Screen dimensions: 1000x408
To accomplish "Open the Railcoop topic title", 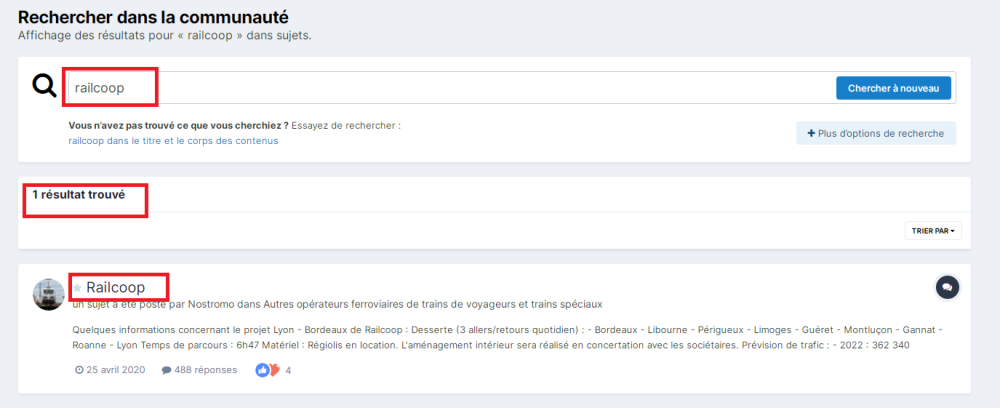I will point(115,287).
